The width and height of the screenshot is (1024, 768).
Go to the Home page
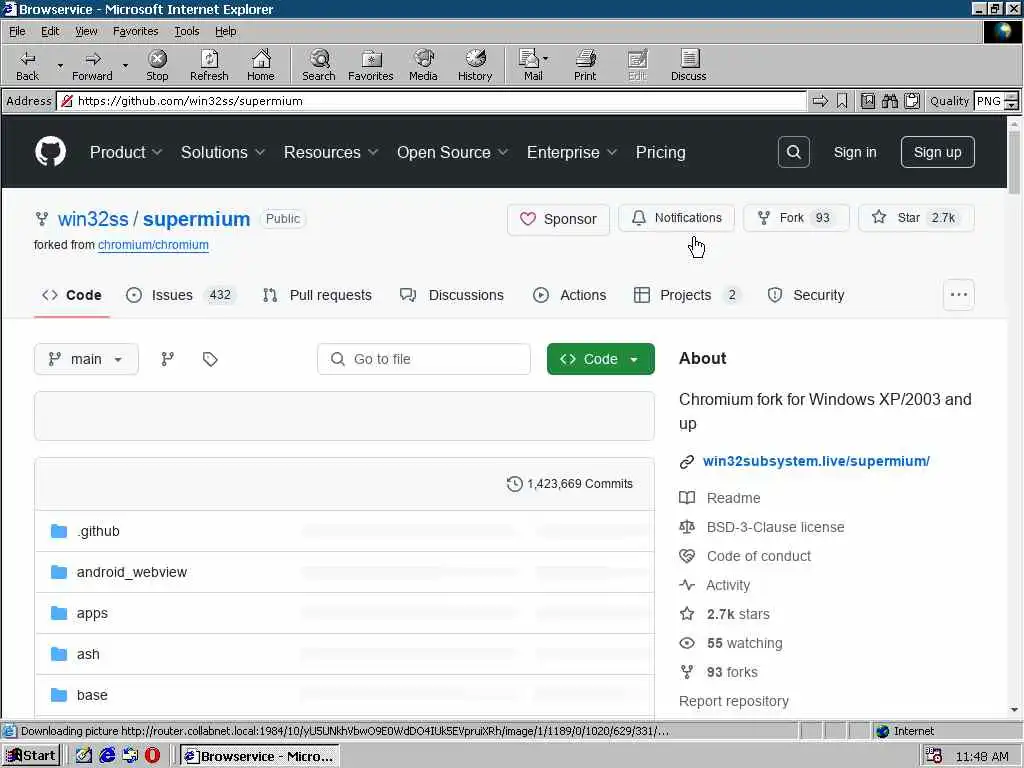coord(261,65)
